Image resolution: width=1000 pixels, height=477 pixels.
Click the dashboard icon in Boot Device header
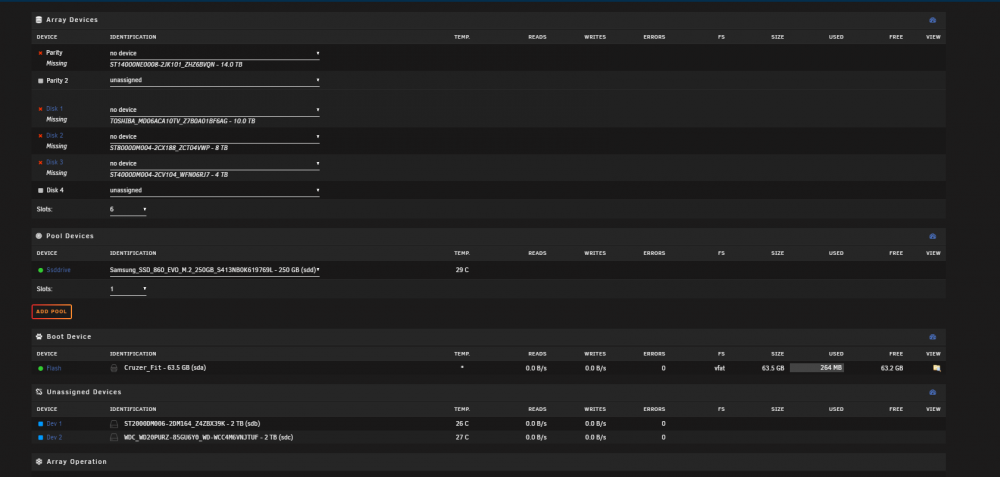coord(932,337)
